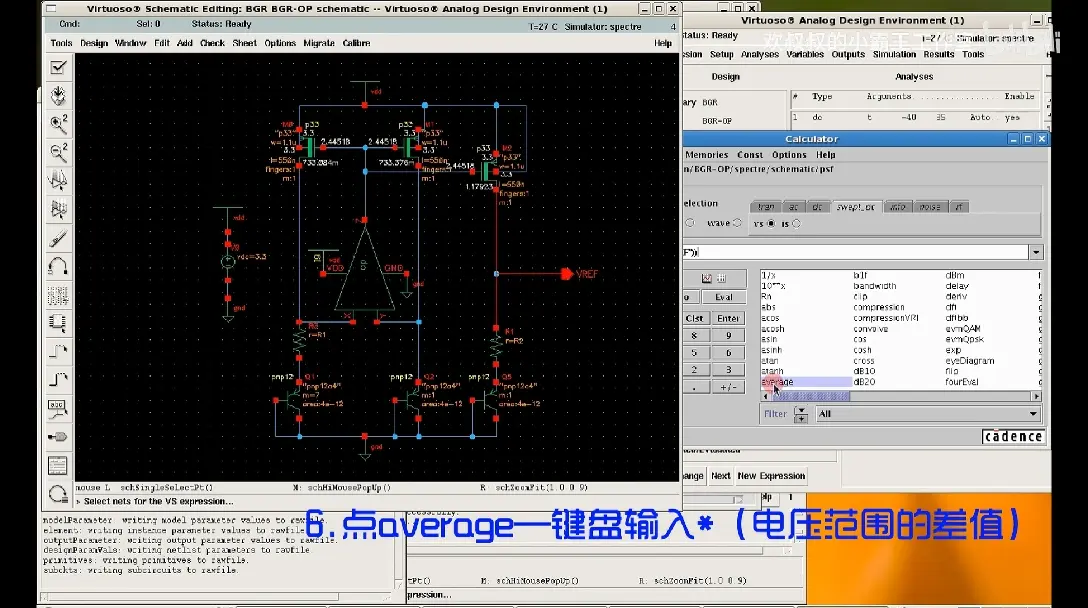Switch to the noise tab in Calculator

(x=930, y=207)
